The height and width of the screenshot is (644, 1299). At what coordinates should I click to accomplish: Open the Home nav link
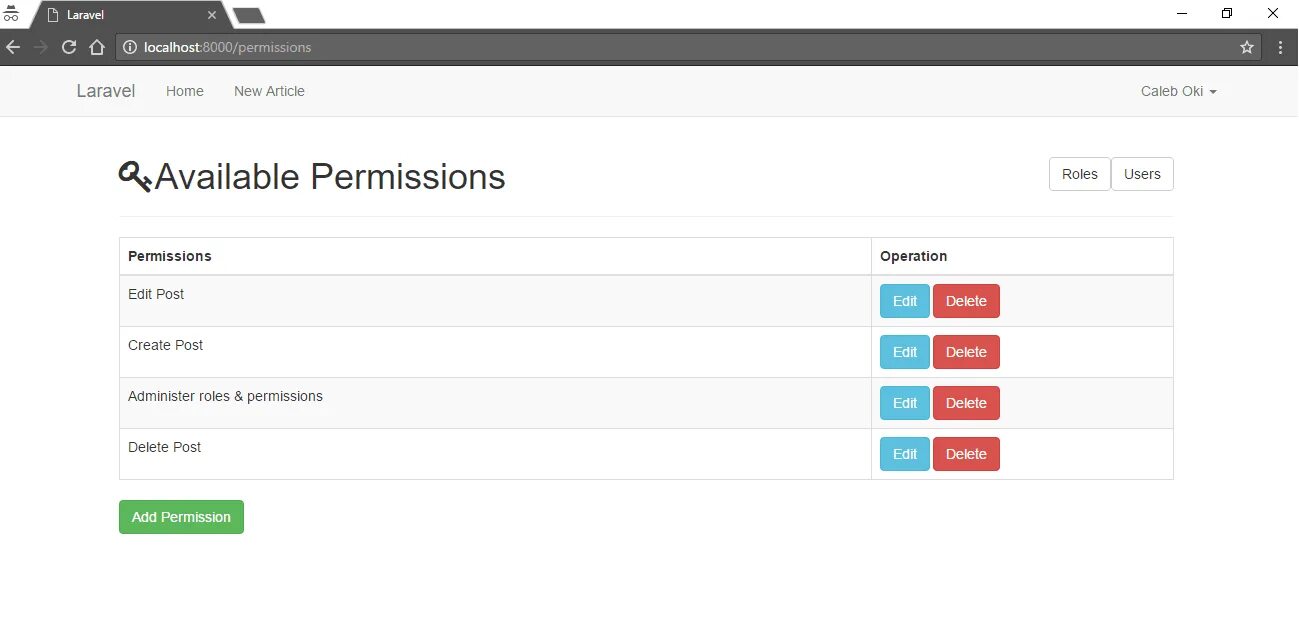(x=185, y=91)
